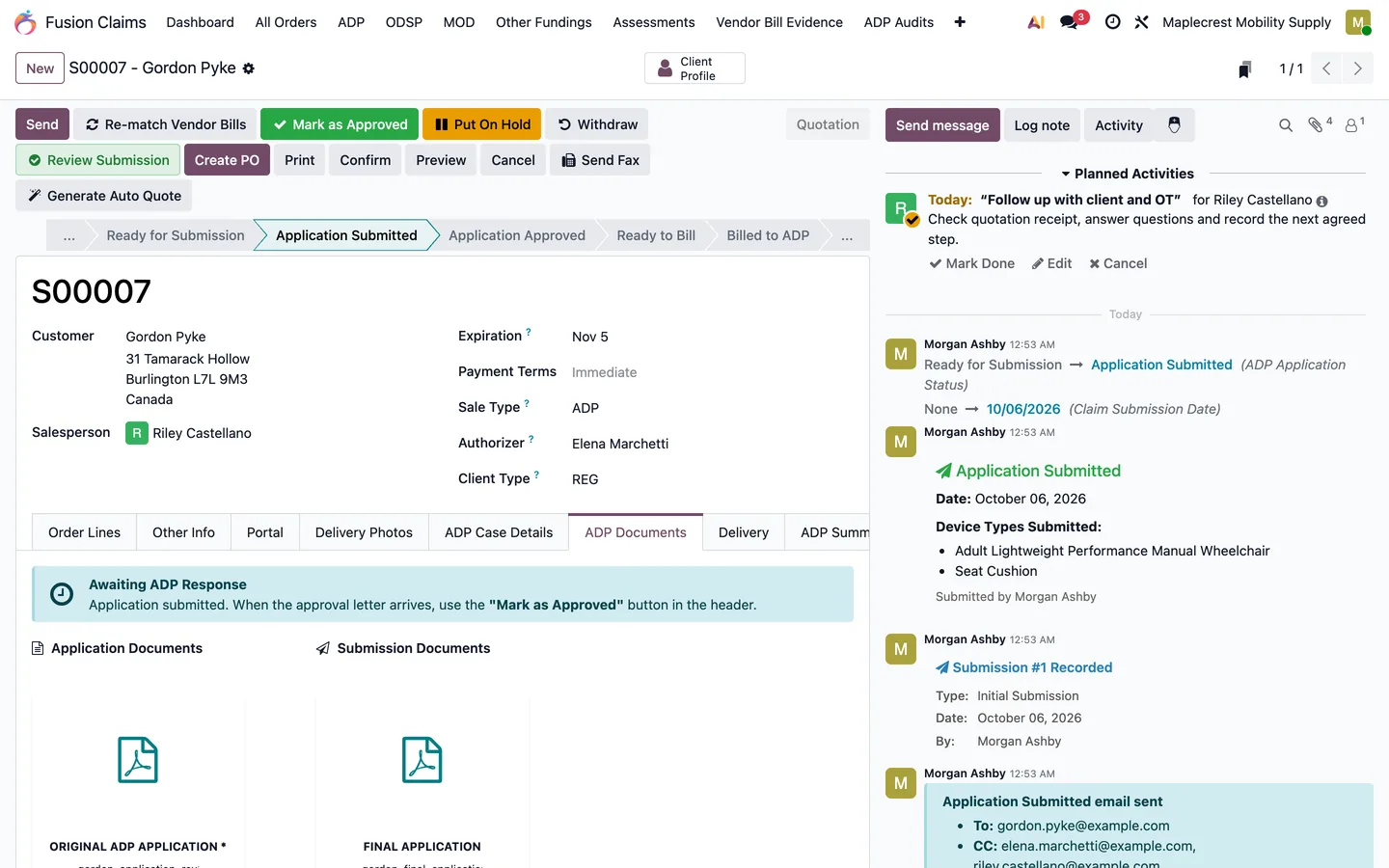
Task: Click the Awaiting ADP Response clock icon
Action: [62, 594]
